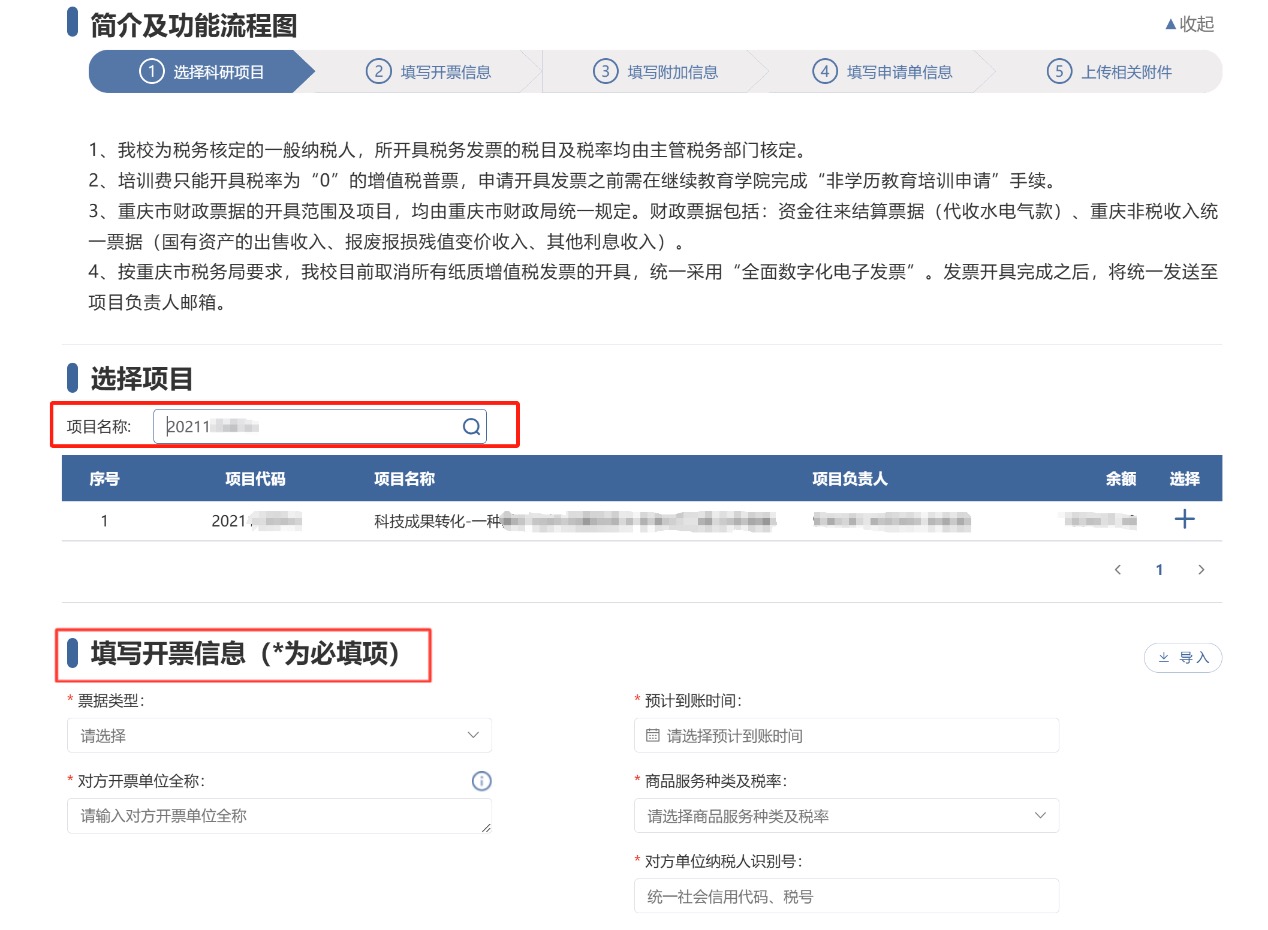This screenshot has height=930, width=1268.
Task: Open the 票据类型 dropdown
Action: click(279, 735)
